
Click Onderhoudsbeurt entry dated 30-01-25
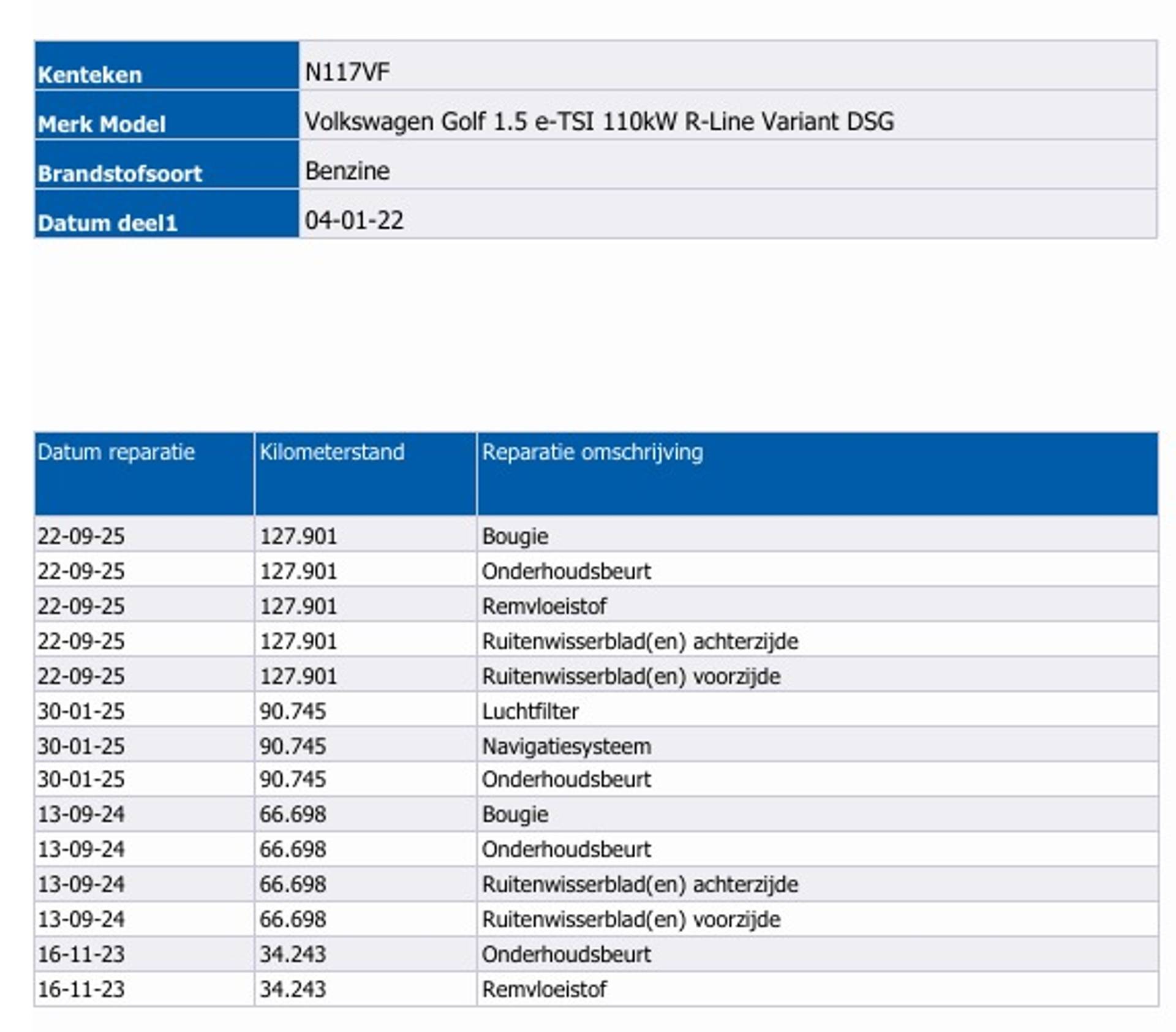click(566, 779)
